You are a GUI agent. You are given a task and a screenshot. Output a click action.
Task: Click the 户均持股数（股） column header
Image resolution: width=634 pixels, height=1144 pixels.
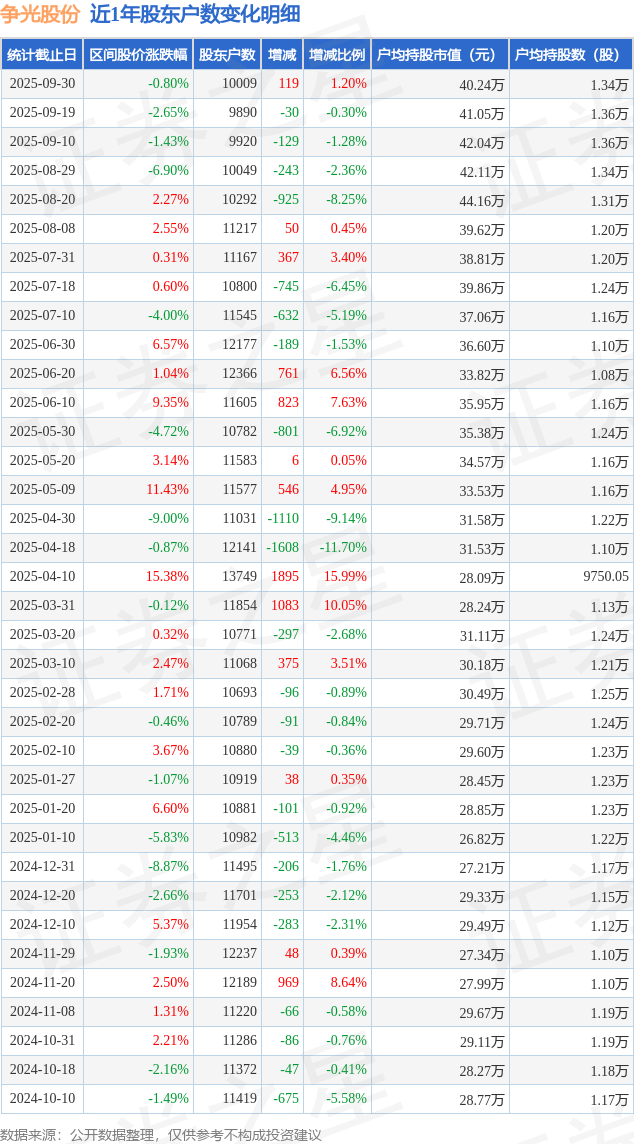click(x=570, y=55)
